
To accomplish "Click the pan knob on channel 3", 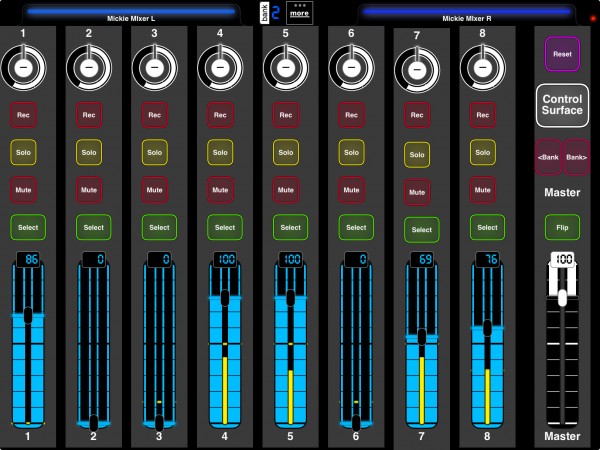I will point(155,67).
